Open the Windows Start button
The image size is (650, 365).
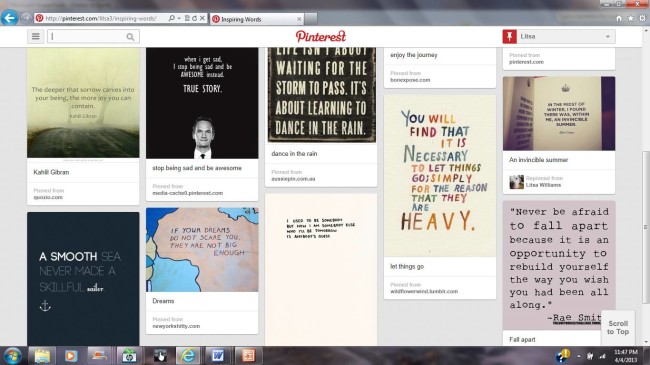12,356
